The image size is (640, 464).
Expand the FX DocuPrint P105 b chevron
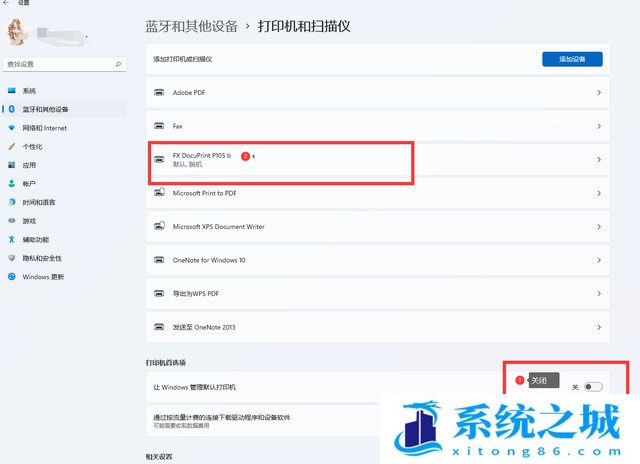pyautogui.click(x=599, y=160)
